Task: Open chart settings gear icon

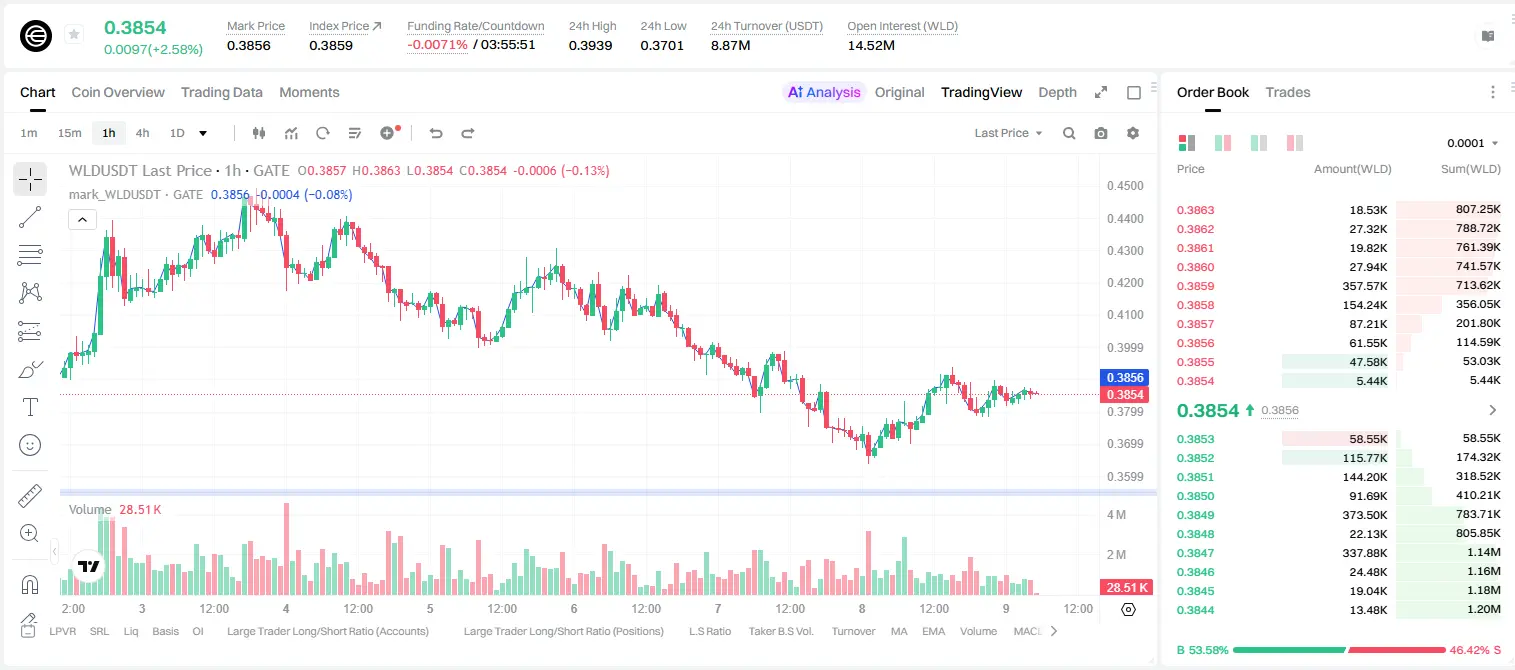Action: coord(1133,133)
